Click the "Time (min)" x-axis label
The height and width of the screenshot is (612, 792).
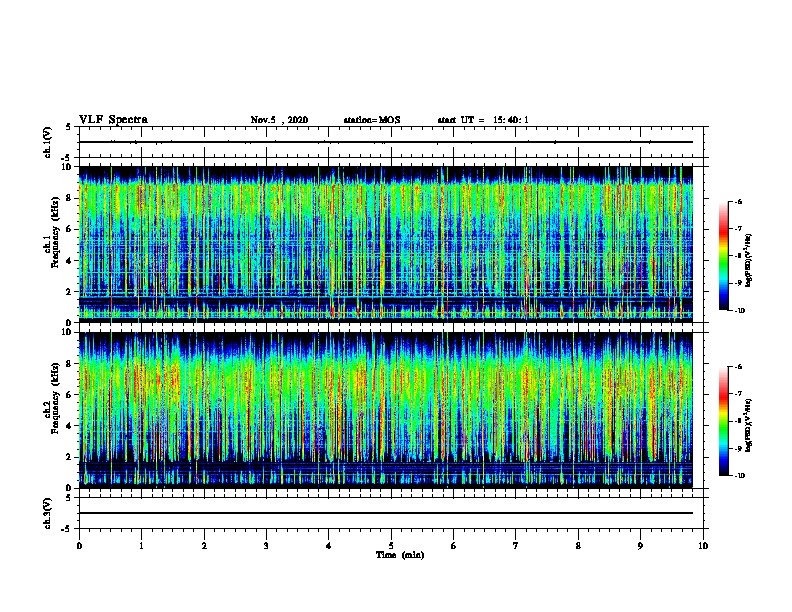pyautogui.click(x=400, y=555)
